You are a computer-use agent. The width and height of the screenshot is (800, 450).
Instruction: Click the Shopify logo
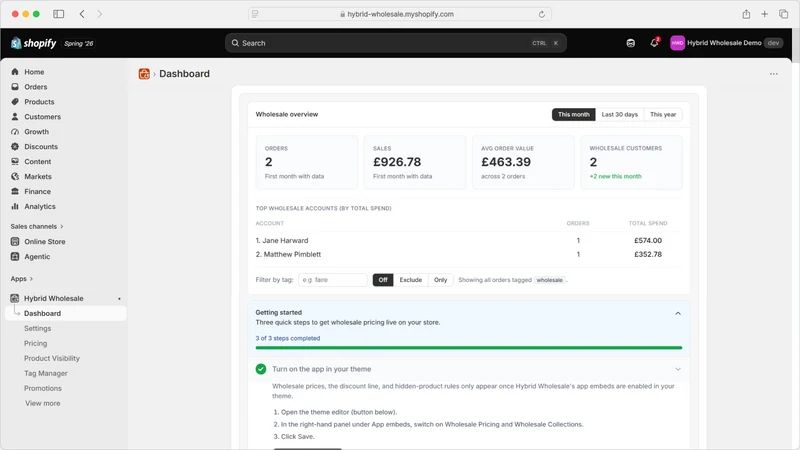[x=34, y=43]
